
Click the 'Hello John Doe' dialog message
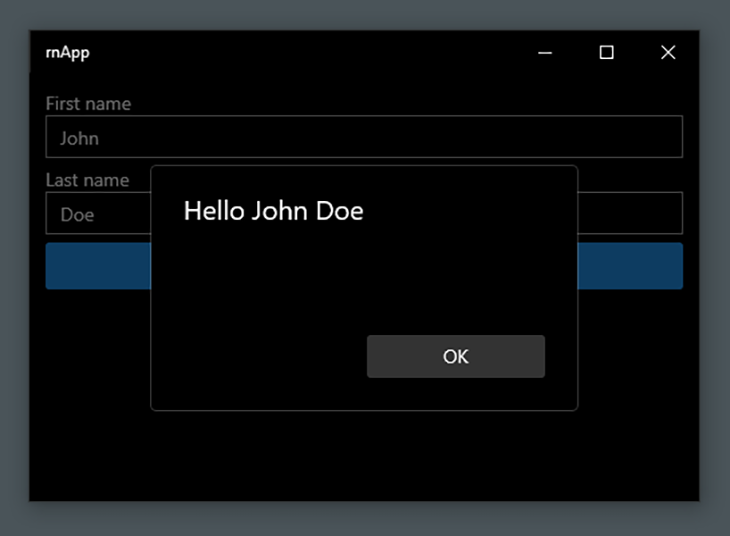273,211
